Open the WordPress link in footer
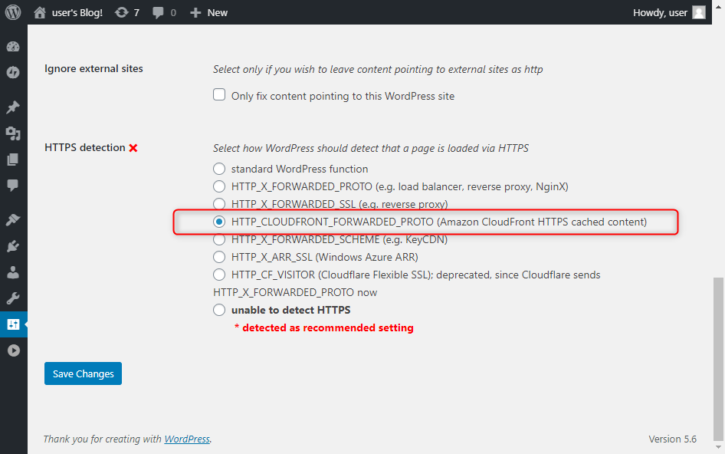725x454 pixels. click(x=187, y=439)
